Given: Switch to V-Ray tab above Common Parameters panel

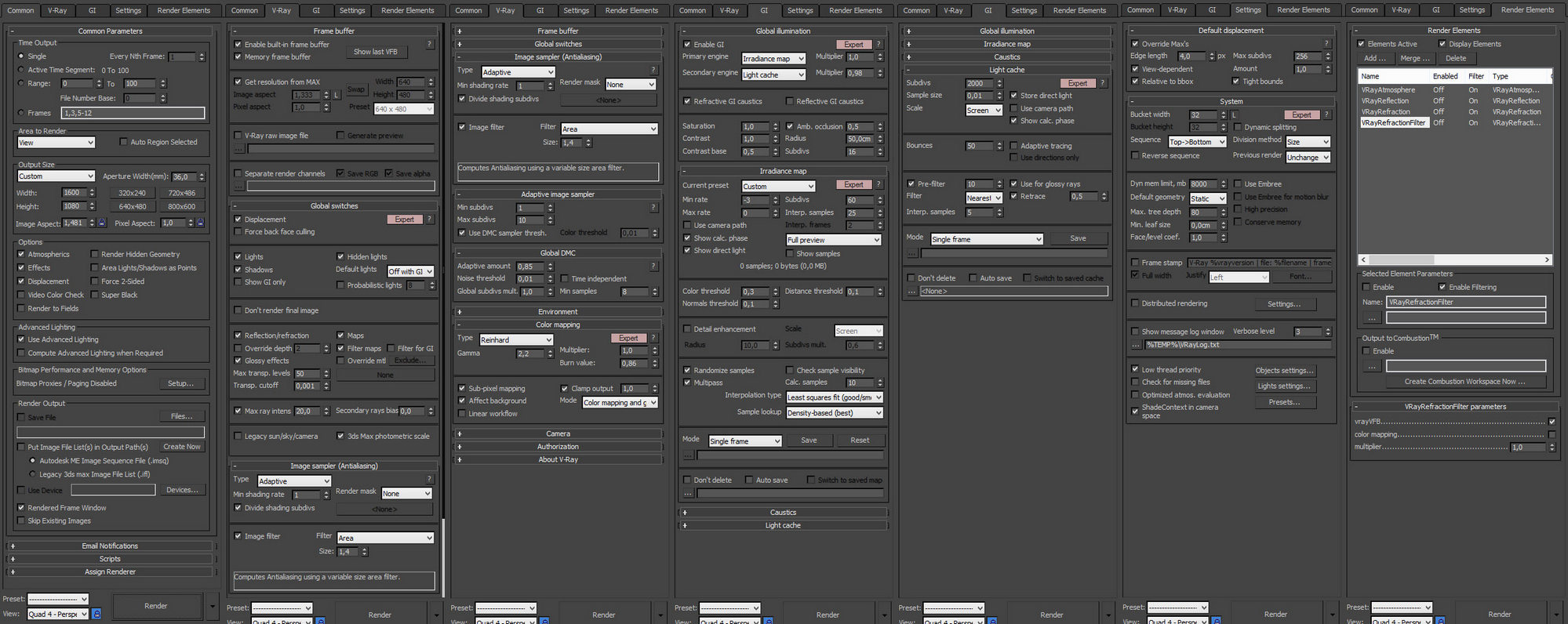Looking at the screenshot, I should pyautogui.click(x=57, y=10).
